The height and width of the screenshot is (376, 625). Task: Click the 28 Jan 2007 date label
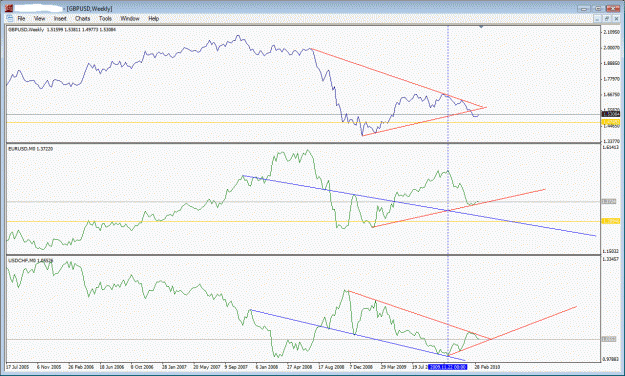[174, 367]
